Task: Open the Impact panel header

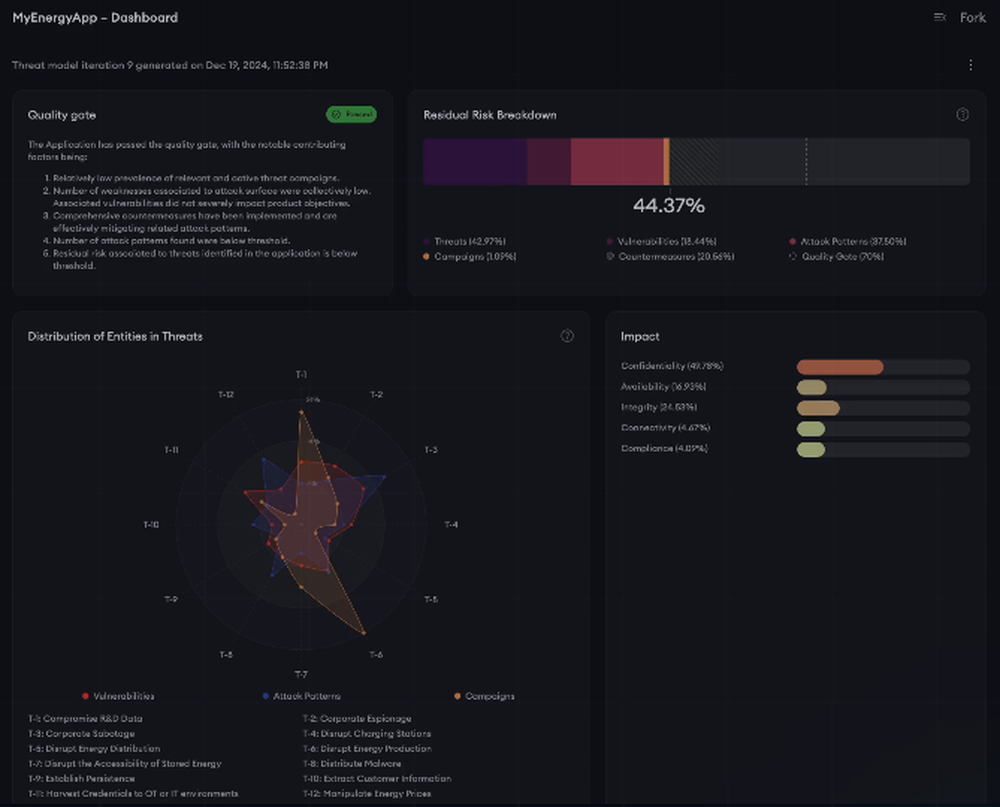Action: click(640, 336)
